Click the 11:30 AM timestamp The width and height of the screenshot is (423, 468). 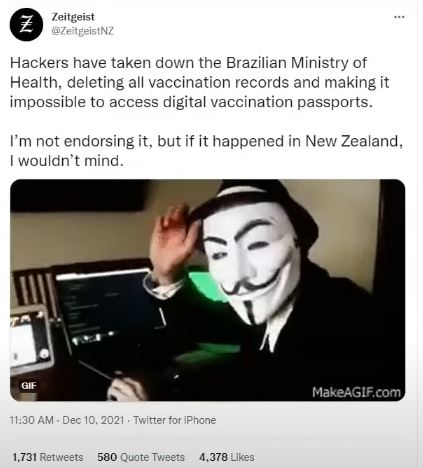(32, 420)
